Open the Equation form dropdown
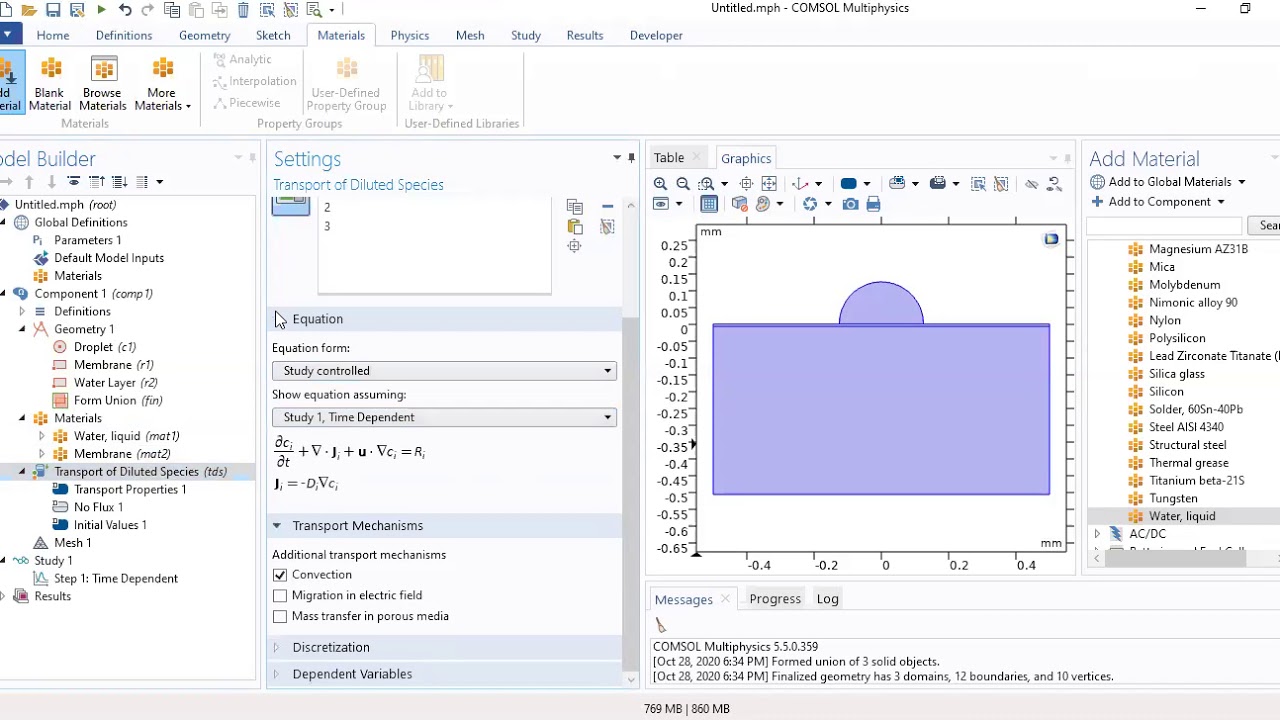This screenshot has height=720, width=1280. tap(444, 371)
